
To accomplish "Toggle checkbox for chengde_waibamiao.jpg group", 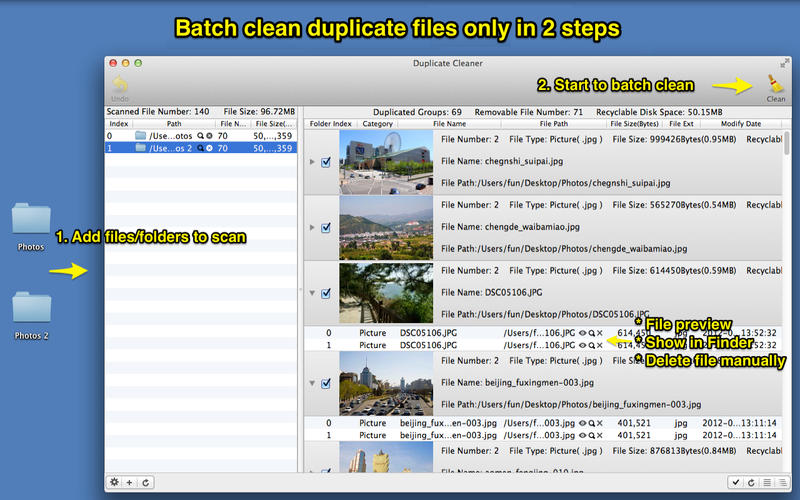I will (327, 227).
